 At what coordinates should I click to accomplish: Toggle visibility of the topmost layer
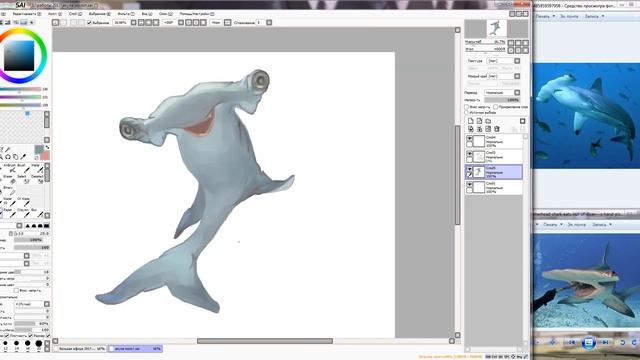(469, 138)
